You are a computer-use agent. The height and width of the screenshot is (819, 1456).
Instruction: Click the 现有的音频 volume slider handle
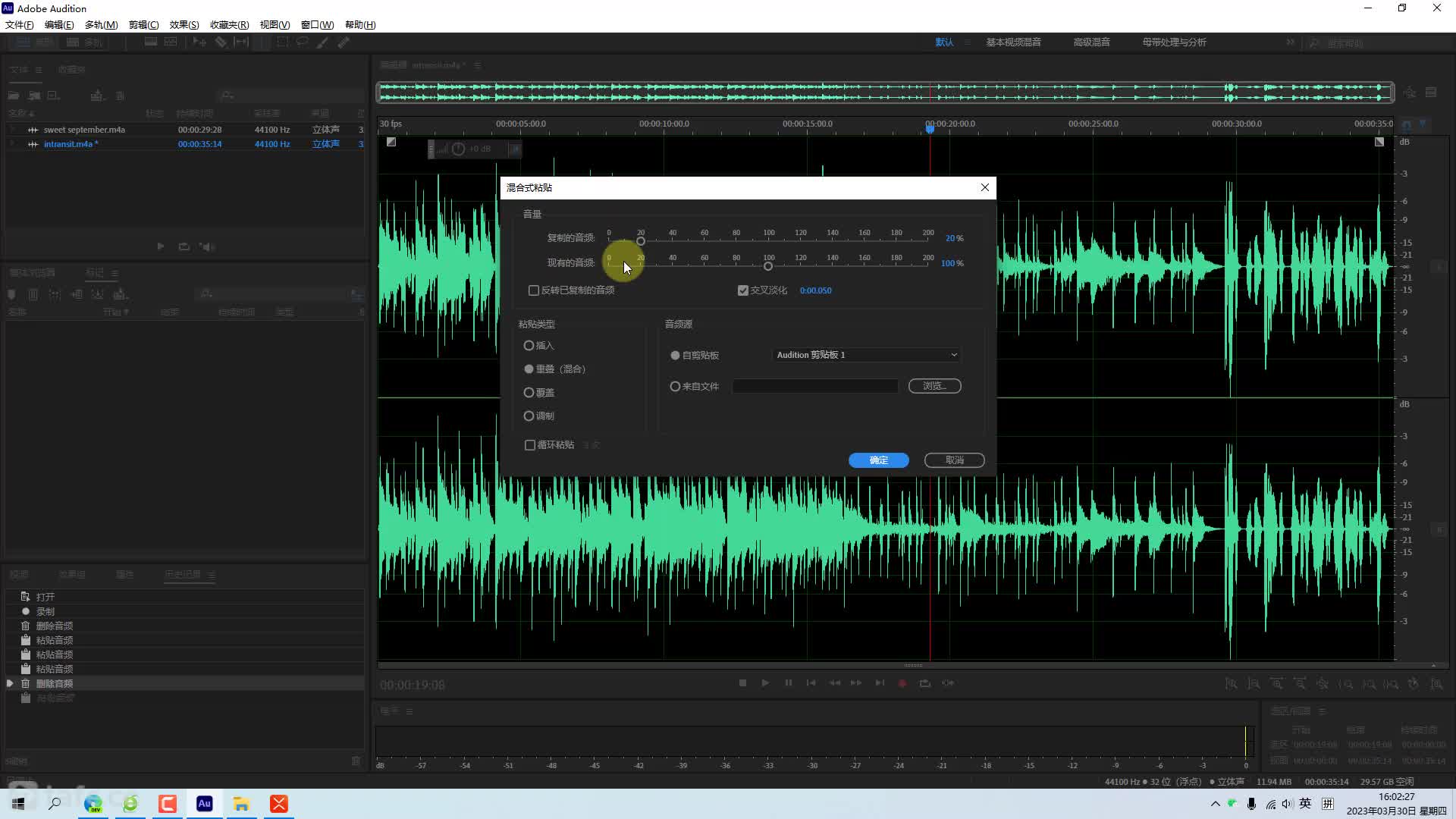pyautogui.click(x=768, y=266)
